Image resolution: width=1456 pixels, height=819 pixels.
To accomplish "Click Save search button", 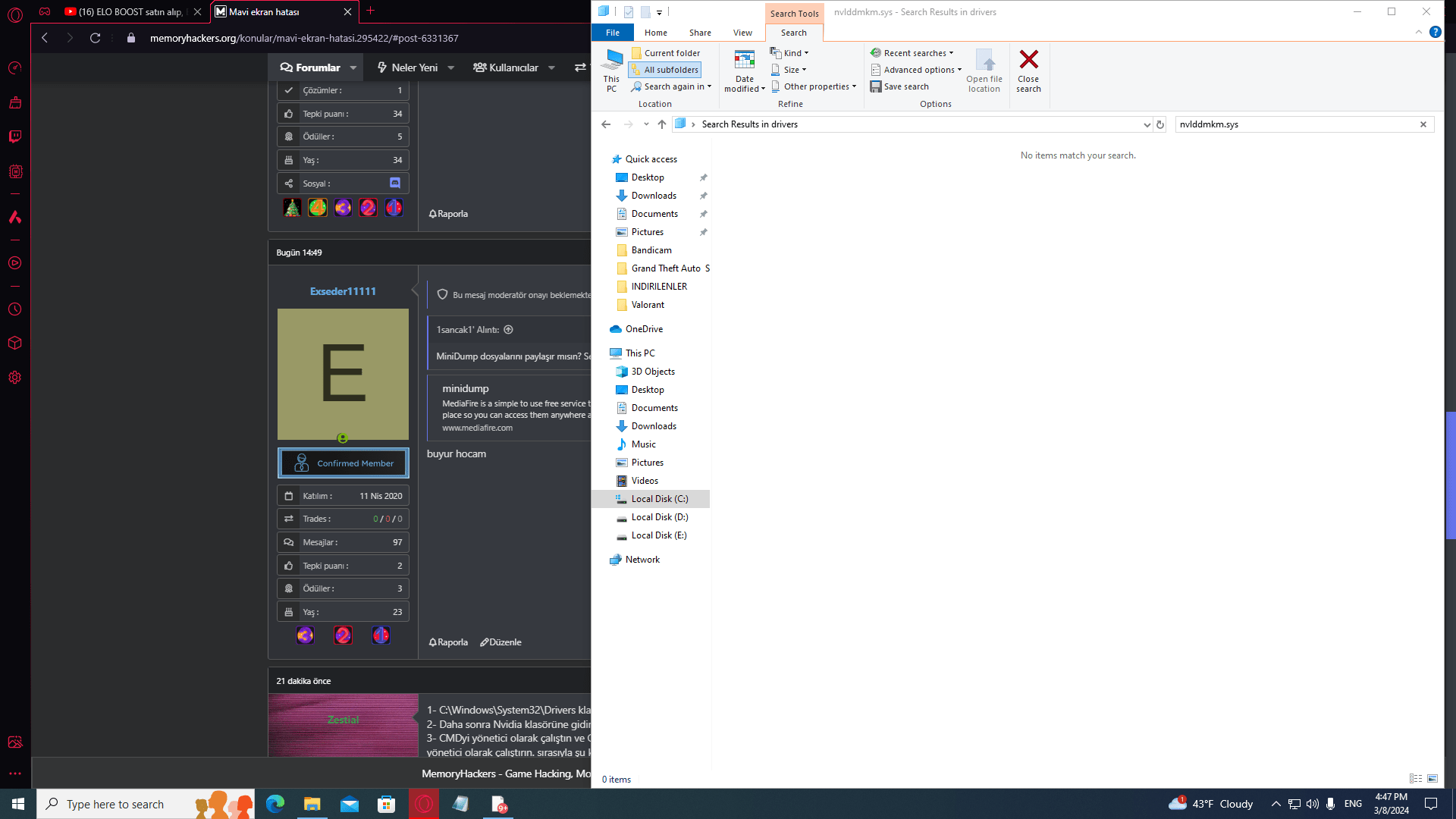I will tap(899, 86).
